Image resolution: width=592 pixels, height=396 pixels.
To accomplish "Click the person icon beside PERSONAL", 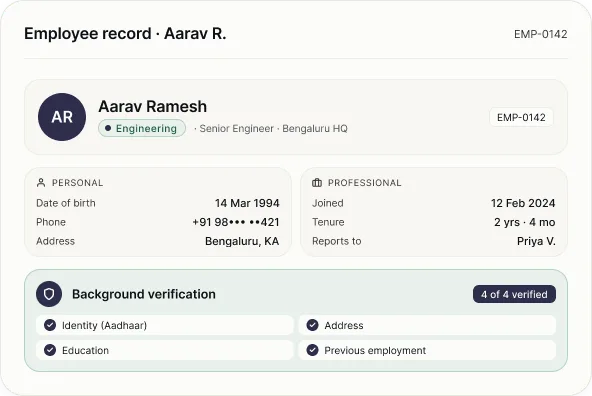I will click(x=41, y=183).
